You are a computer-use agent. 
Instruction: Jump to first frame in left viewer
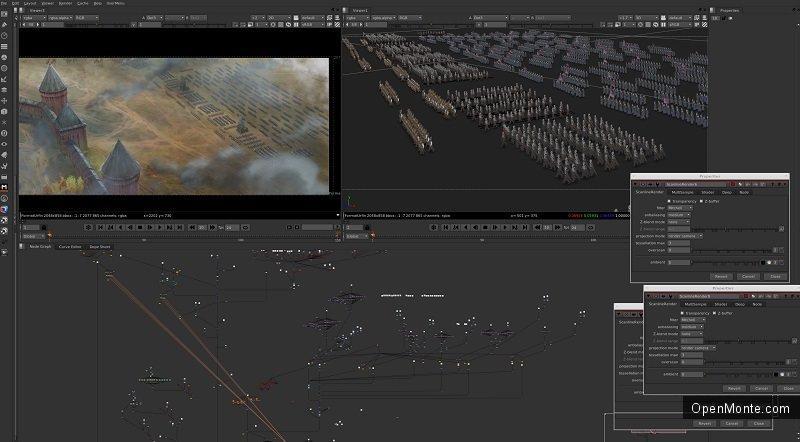coord(101,228)
